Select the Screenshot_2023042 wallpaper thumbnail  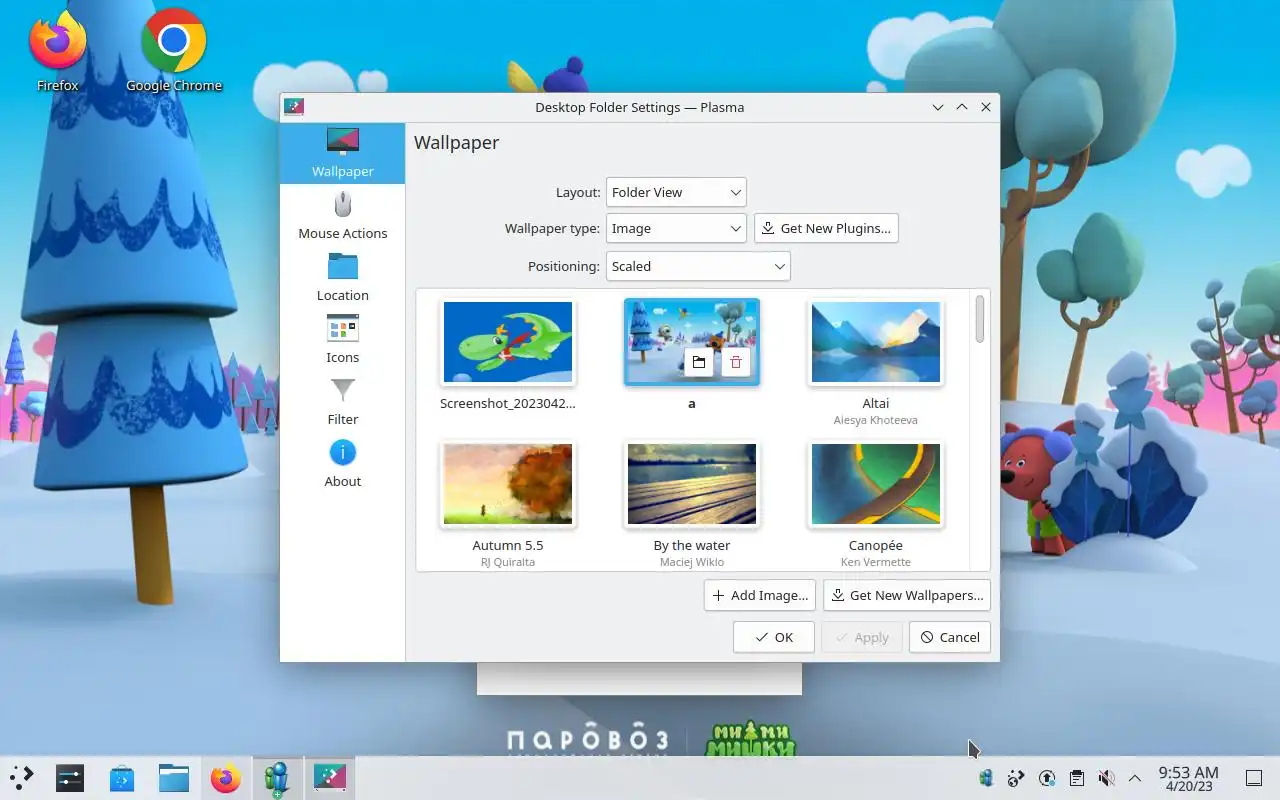(x=508, y=343)
